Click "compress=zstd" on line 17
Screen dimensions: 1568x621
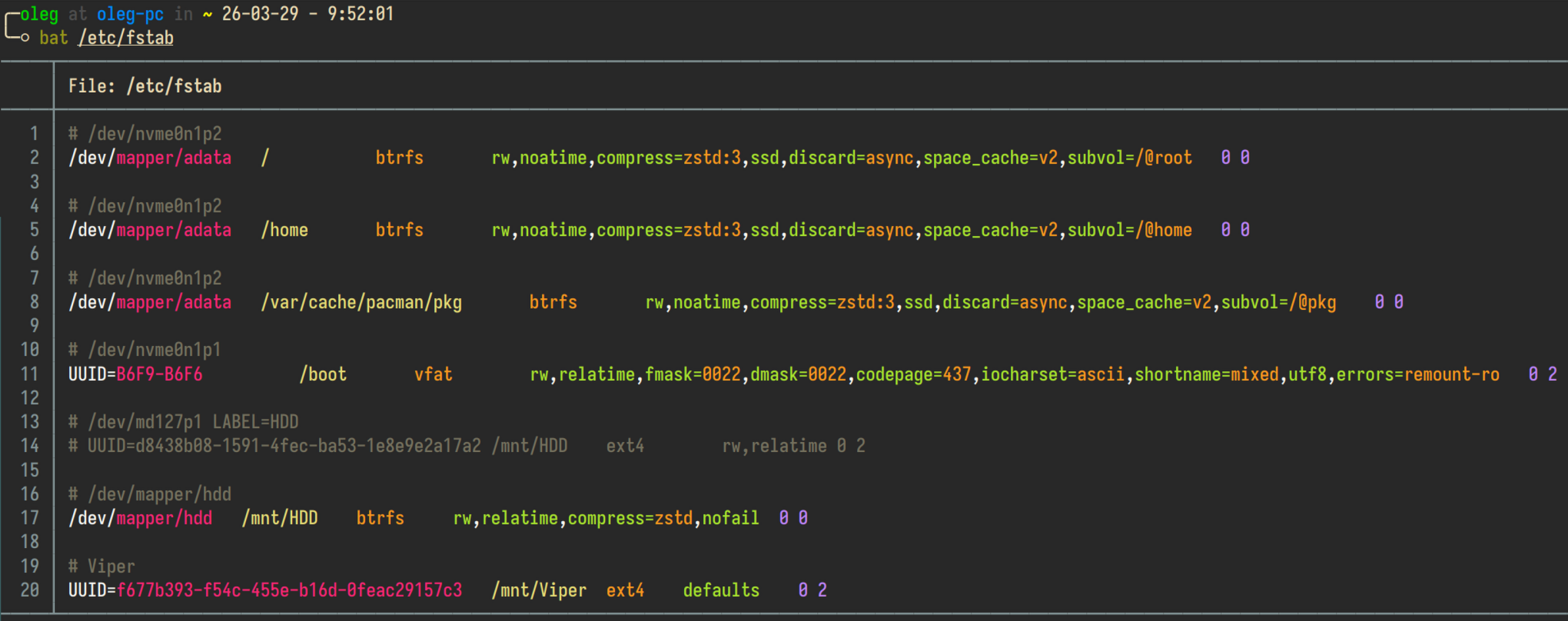[x=630, y=518]
